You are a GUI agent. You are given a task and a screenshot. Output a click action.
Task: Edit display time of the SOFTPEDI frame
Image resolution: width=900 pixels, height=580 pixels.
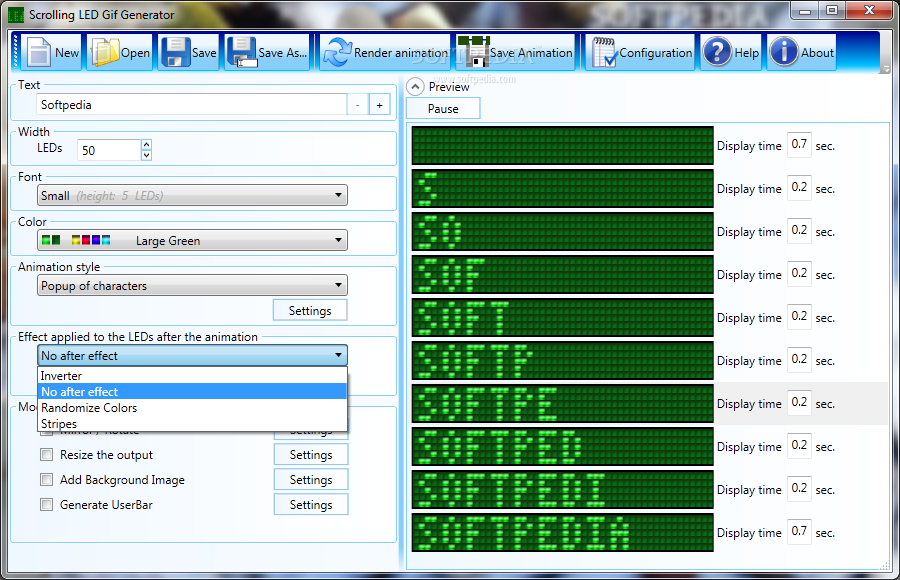(799, 489)
